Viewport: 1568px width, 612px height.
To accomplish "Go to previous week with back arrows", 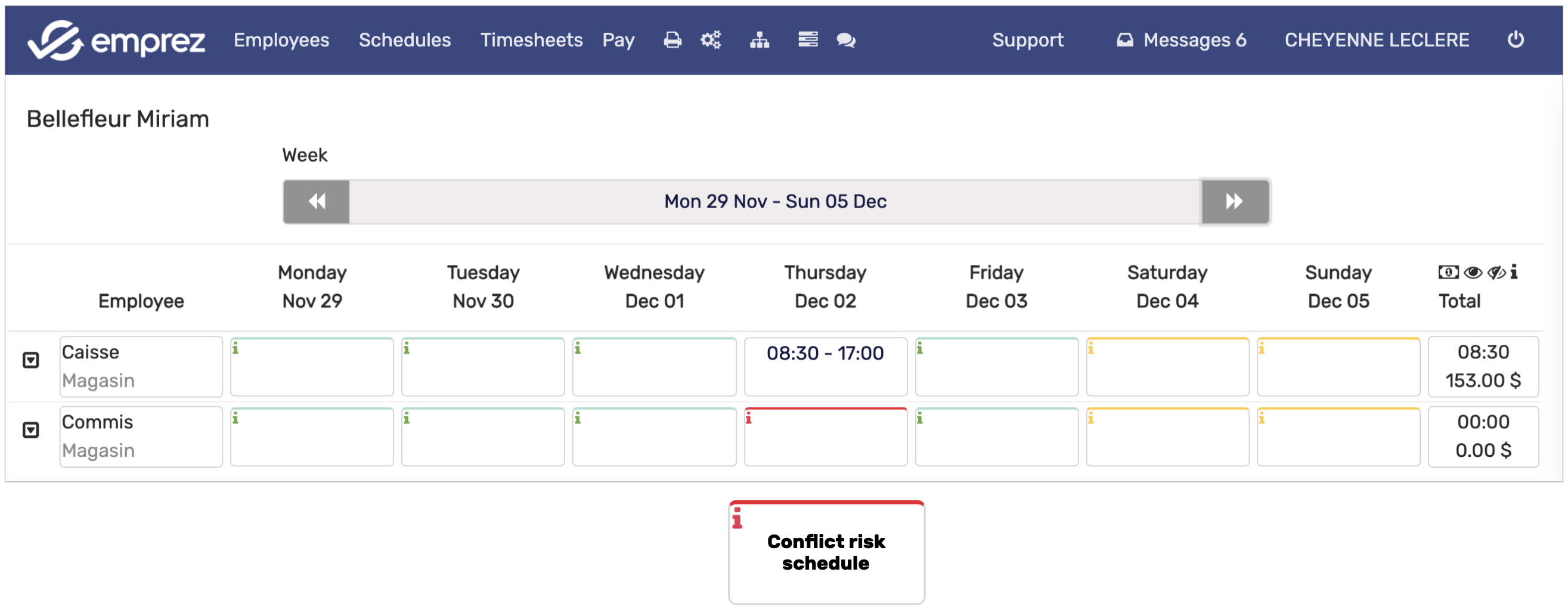I will coord(317,202).
